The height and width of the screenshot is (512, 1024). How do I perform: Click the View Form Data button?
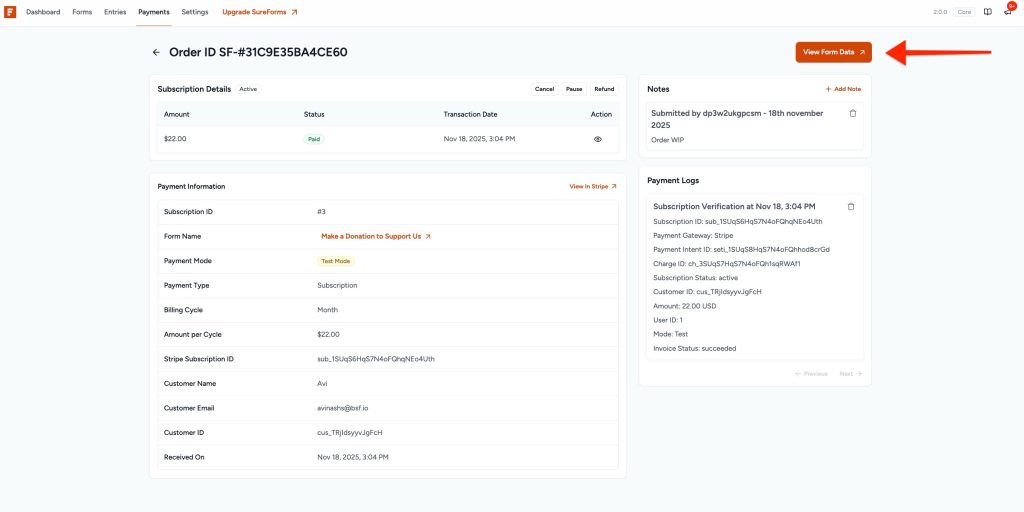(833, 52)
